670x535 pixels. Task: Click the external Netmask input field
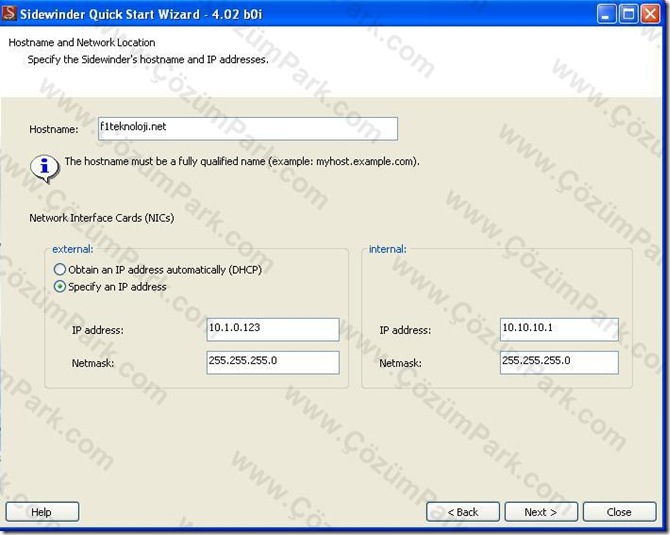[273, 362]
